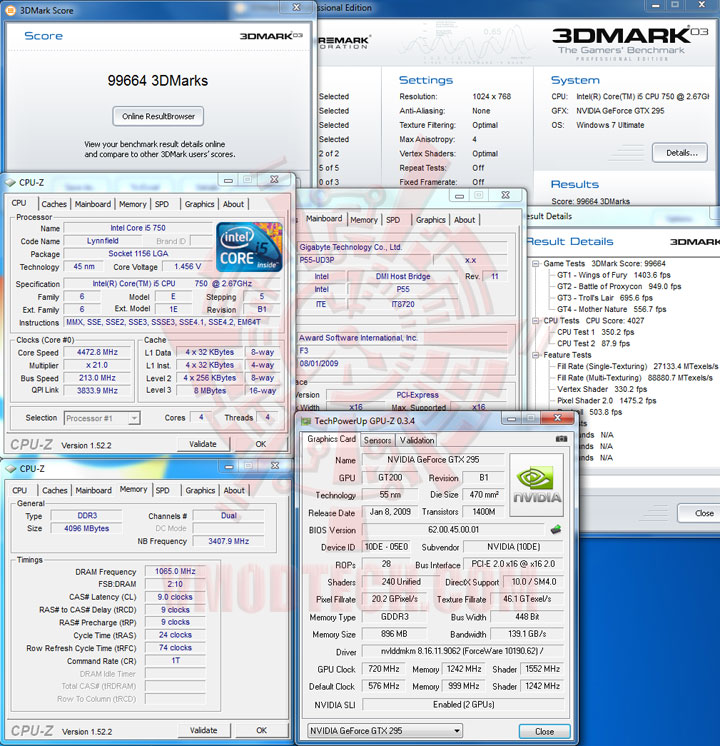Select CPU Test 1 result row

pyautogui.click(x=596, y=332)
